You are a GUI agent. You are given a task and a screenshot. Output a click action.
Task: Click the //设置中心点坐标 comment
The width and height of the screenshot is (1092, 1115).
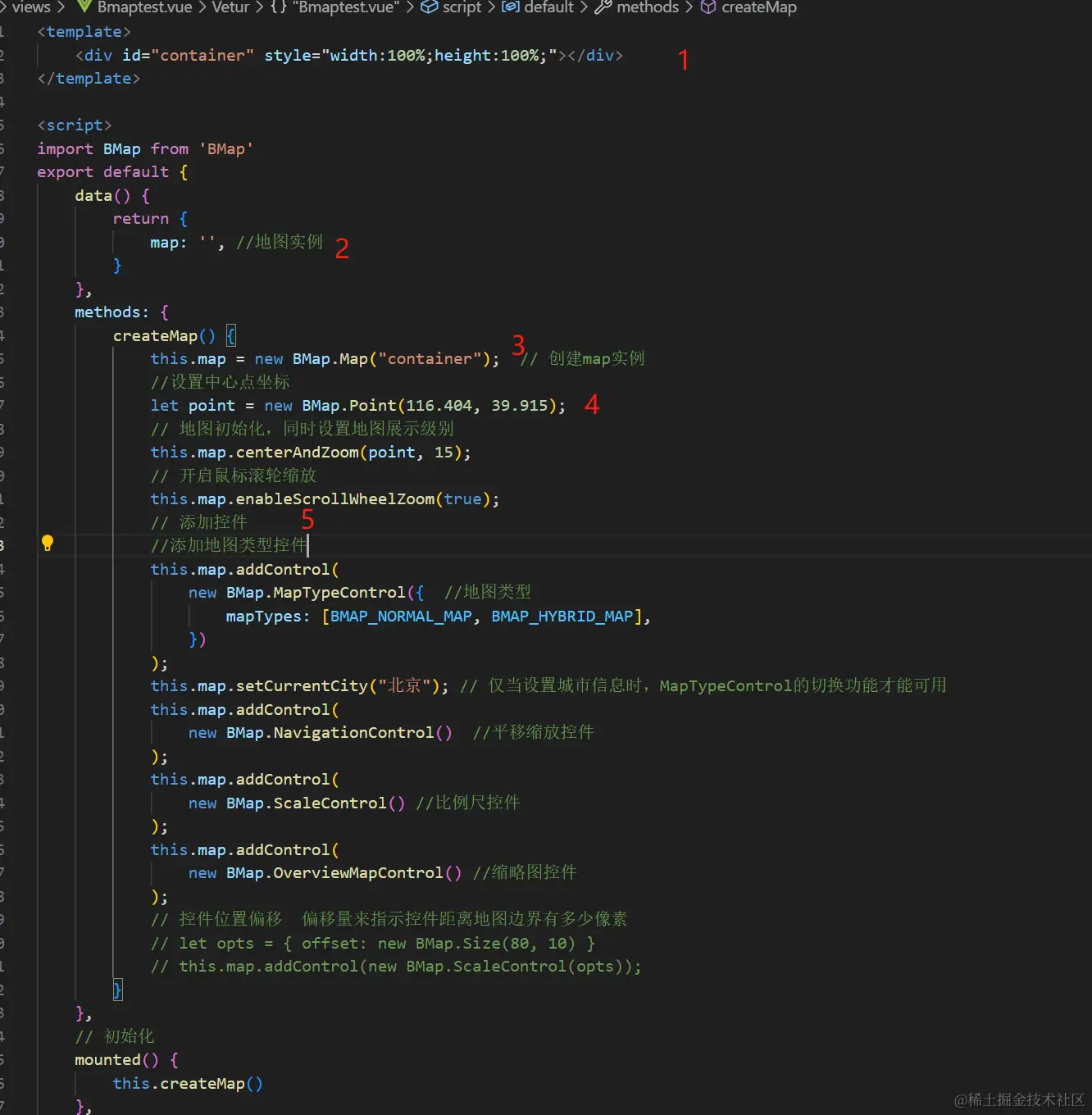220,383
